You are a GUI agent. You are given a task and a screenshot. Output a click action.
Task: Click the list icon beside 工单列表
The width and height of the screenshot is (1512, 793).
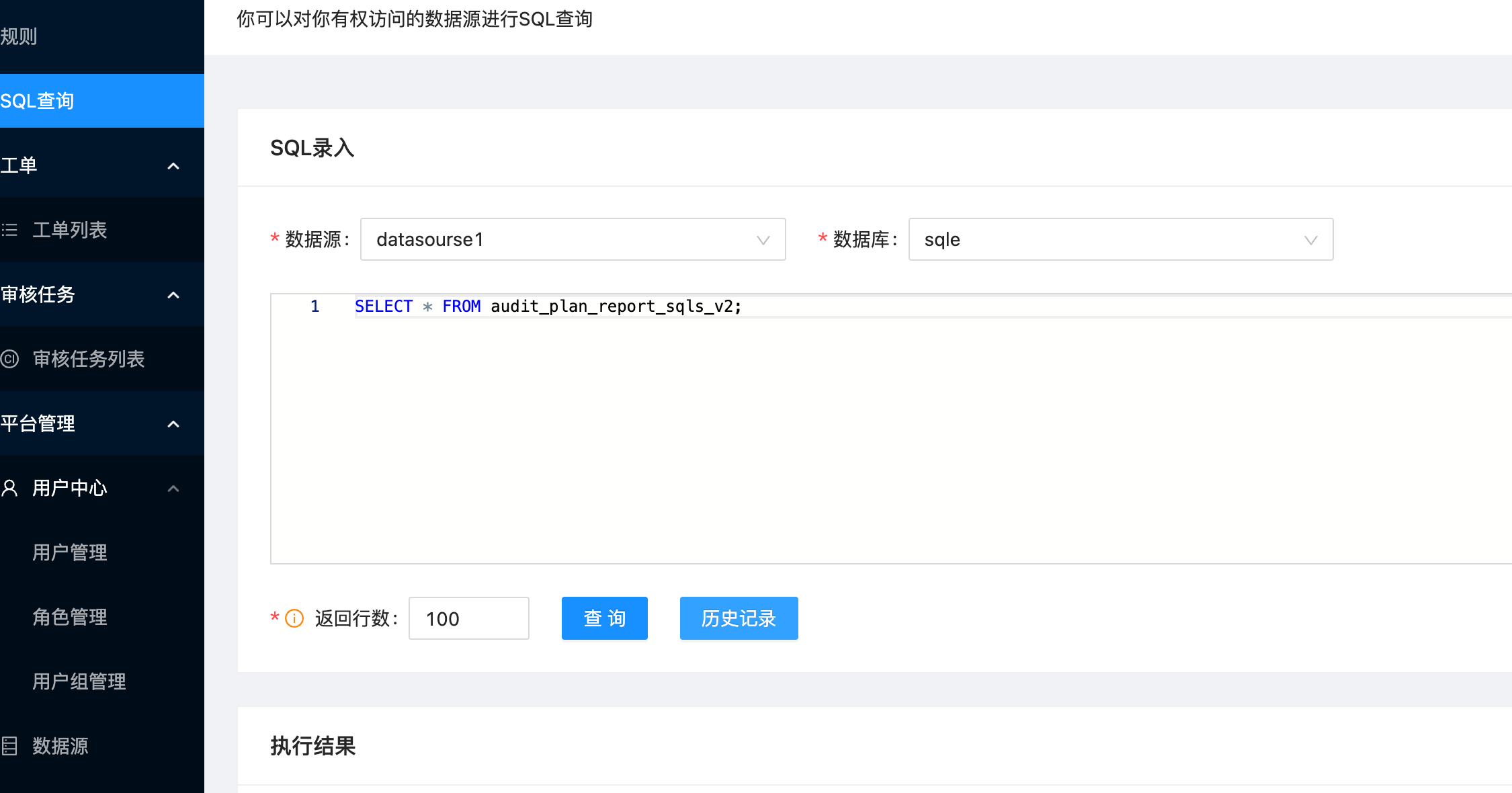click(x=9, y=230)
